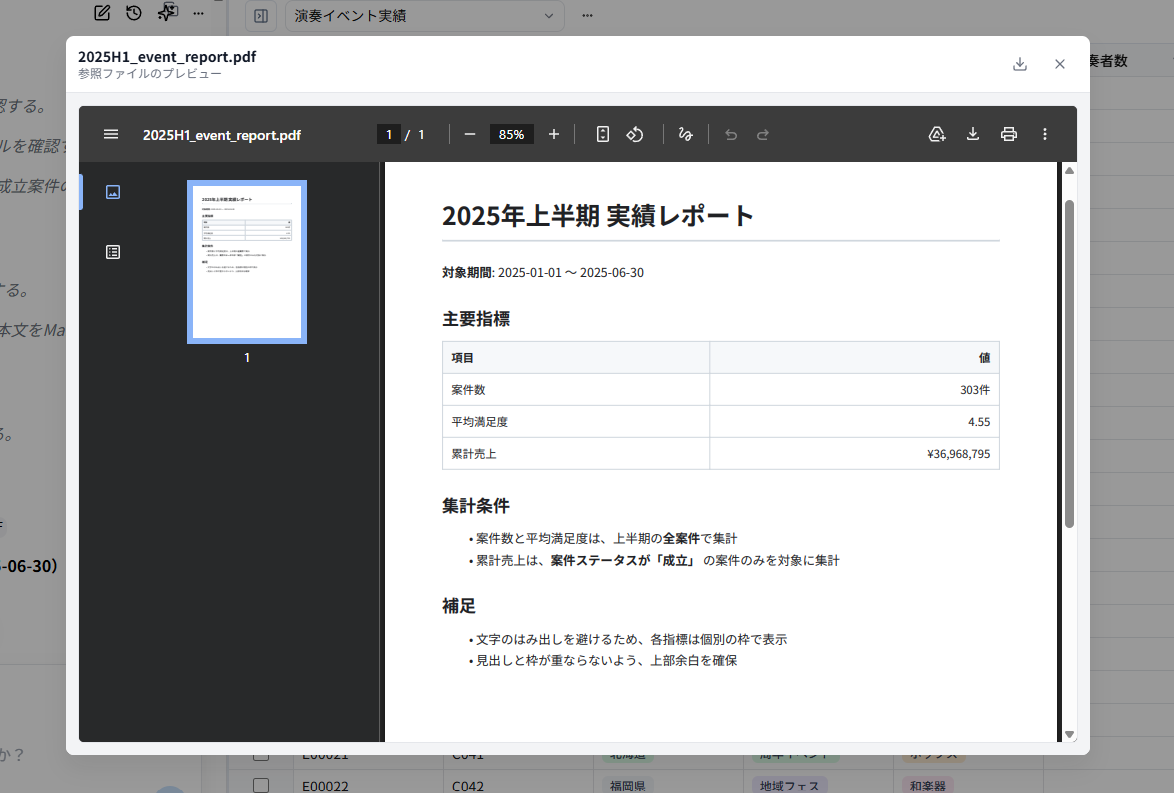This screenshot has height=793, width=1174.
Task: Click the 主要指標 section heading
Action: point(476,319)
